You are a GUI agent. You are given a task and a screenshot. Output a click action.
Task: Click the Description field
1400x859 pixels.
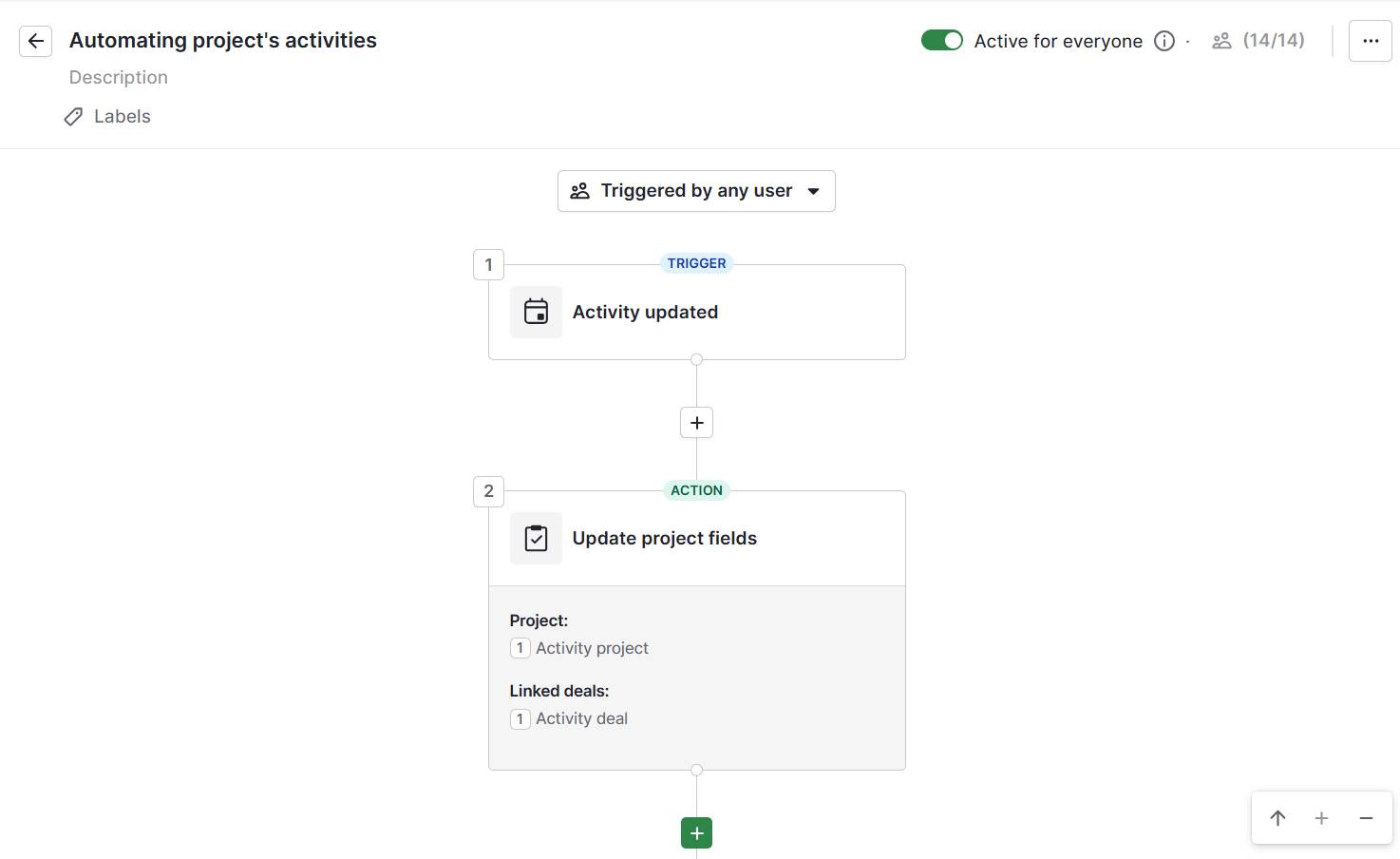click(119, 78)
